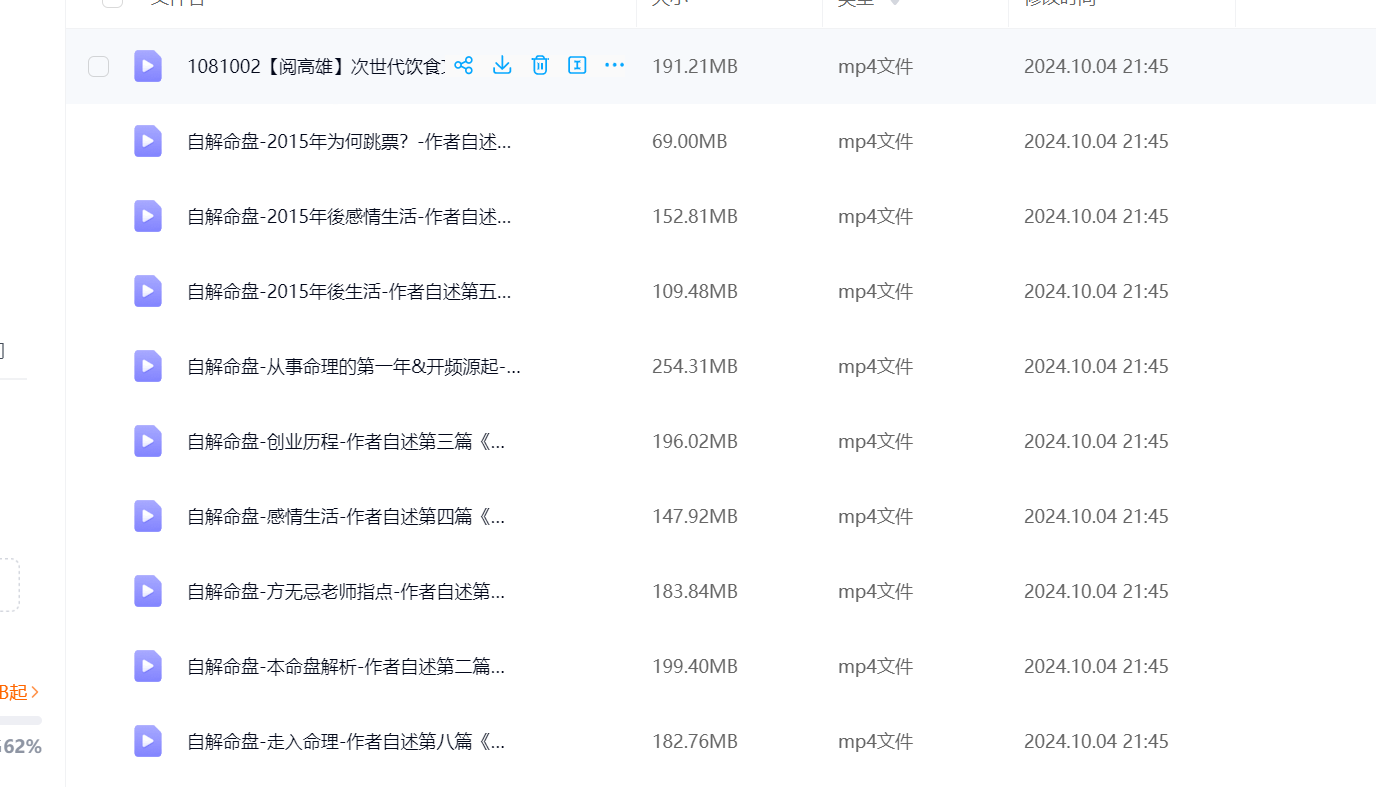Delete the 1081002 阅高雄 file via trash icon
The image size is (1376, 787).
pos(540,66)
